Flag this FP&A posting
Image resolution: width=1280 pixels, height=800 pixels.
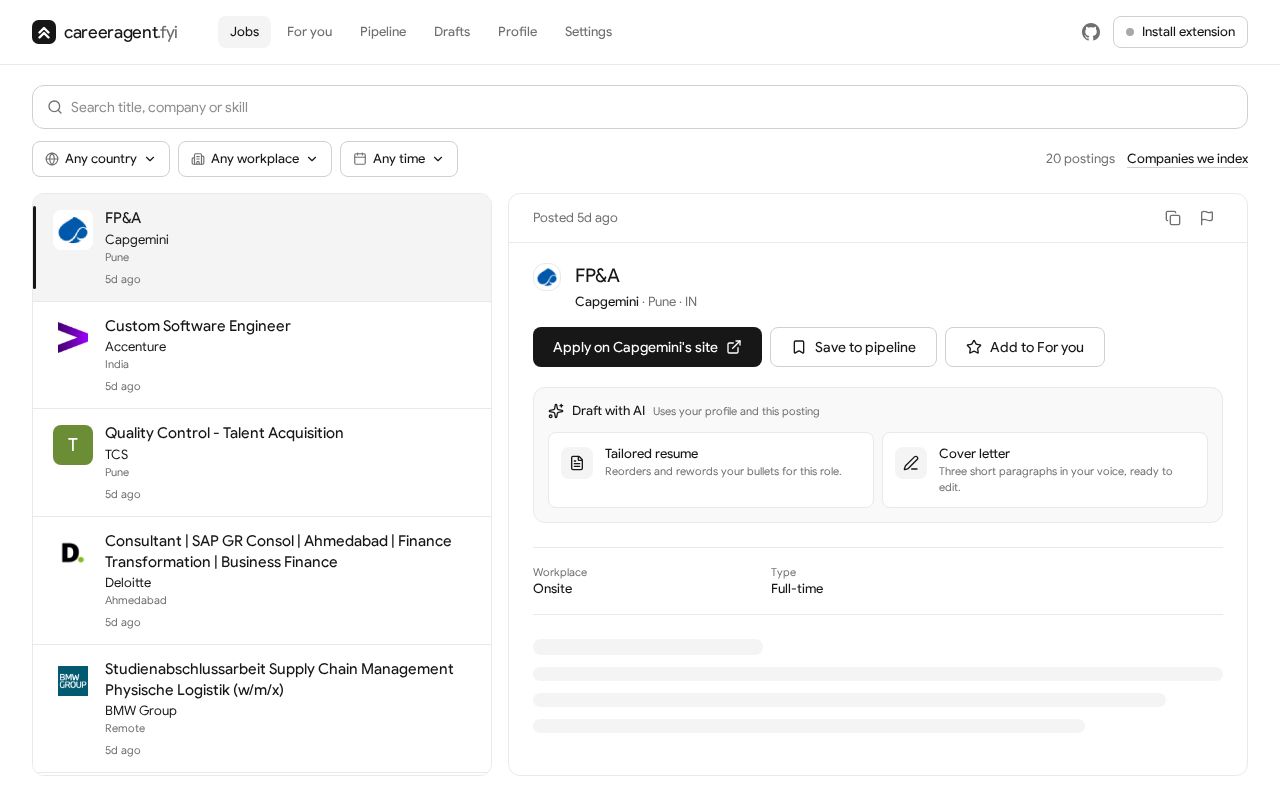coord(1207,218)
